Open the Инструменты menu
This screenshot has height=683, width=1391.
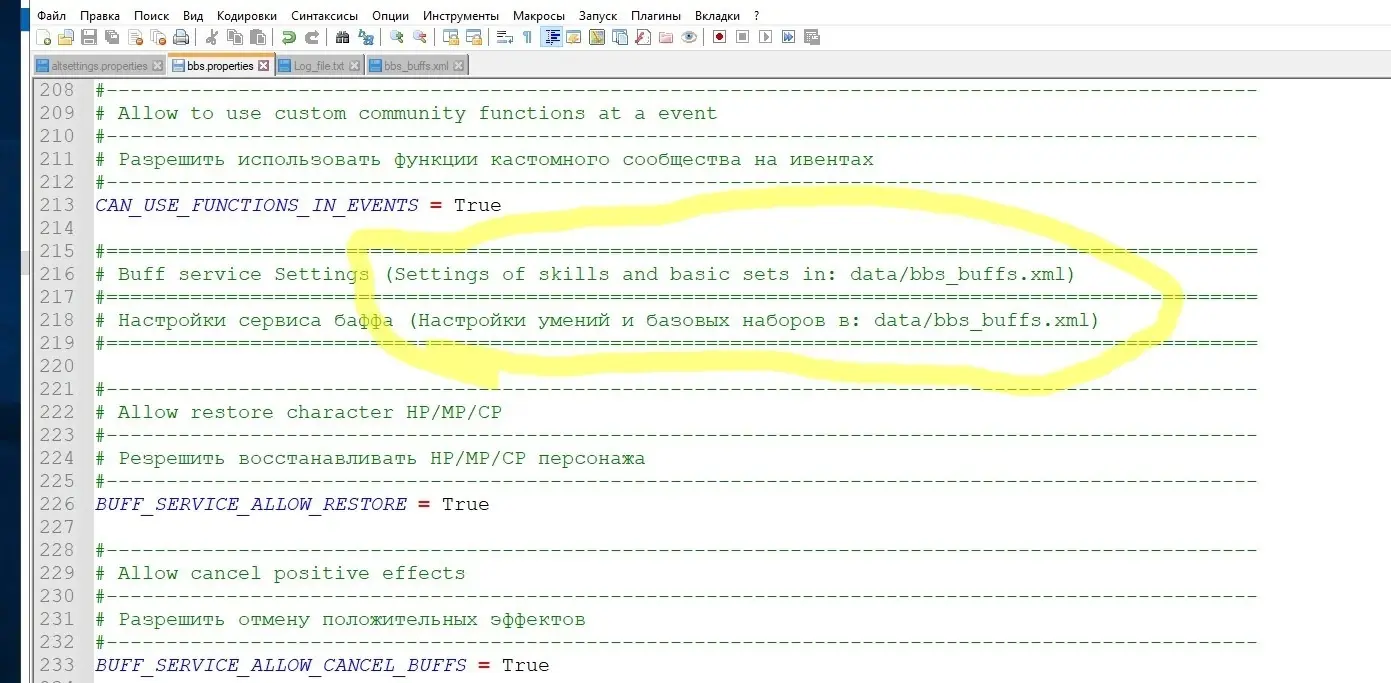[461, 16]
